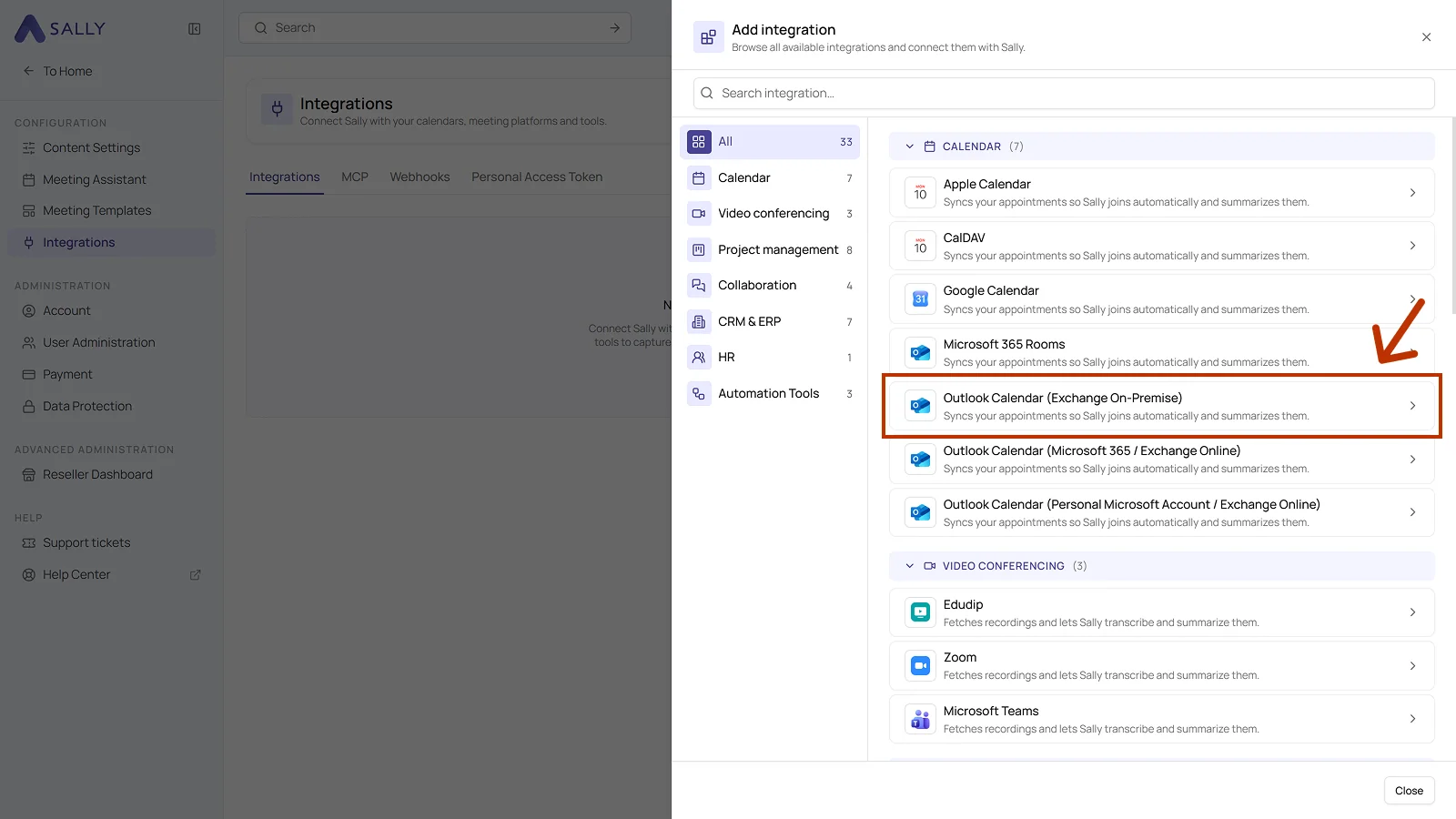
Task: Open CalDAV row chevron
Action: point(1412,246)
